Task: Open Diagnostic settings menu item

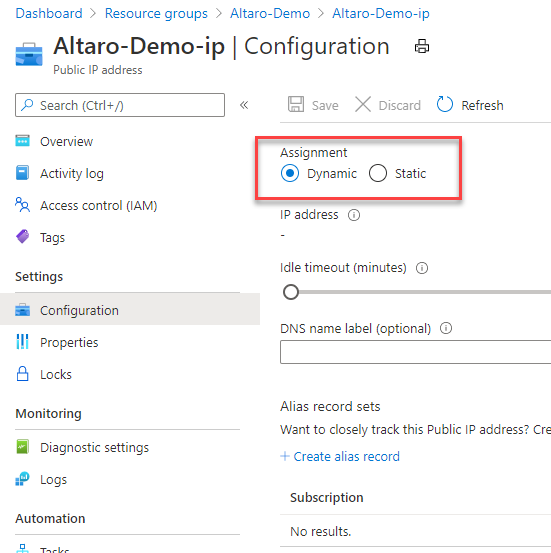Action: [95, 448]
